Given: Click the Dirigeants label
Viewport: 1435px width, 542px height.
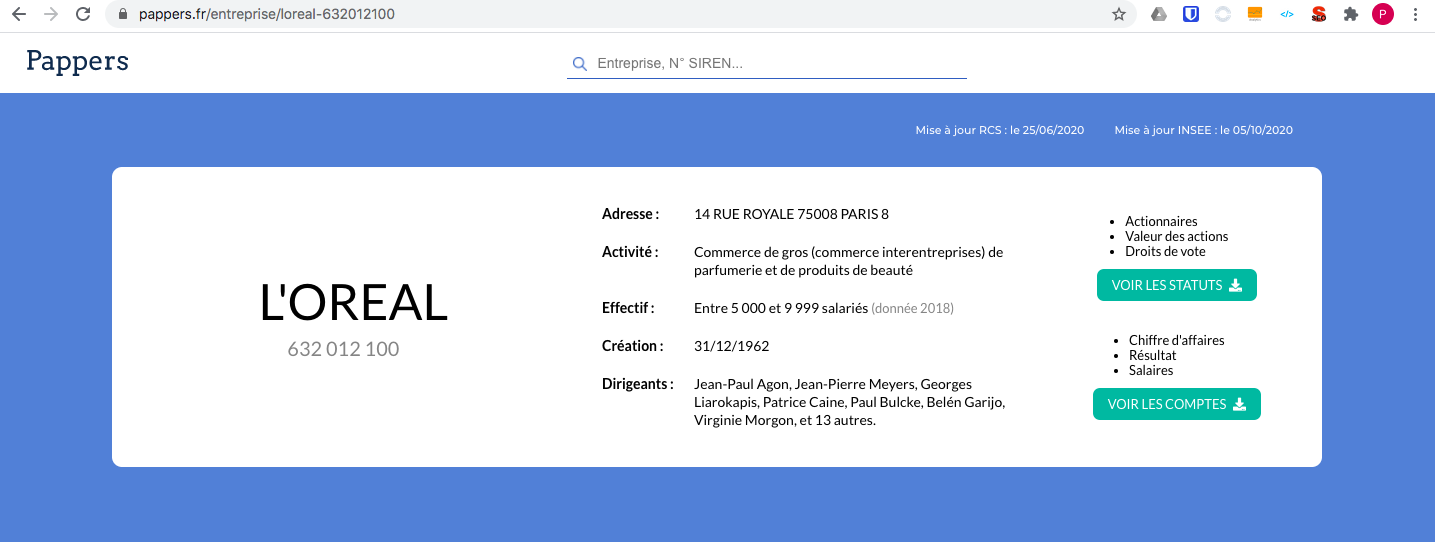Looking at the screenshot, I should pos(637,384).
